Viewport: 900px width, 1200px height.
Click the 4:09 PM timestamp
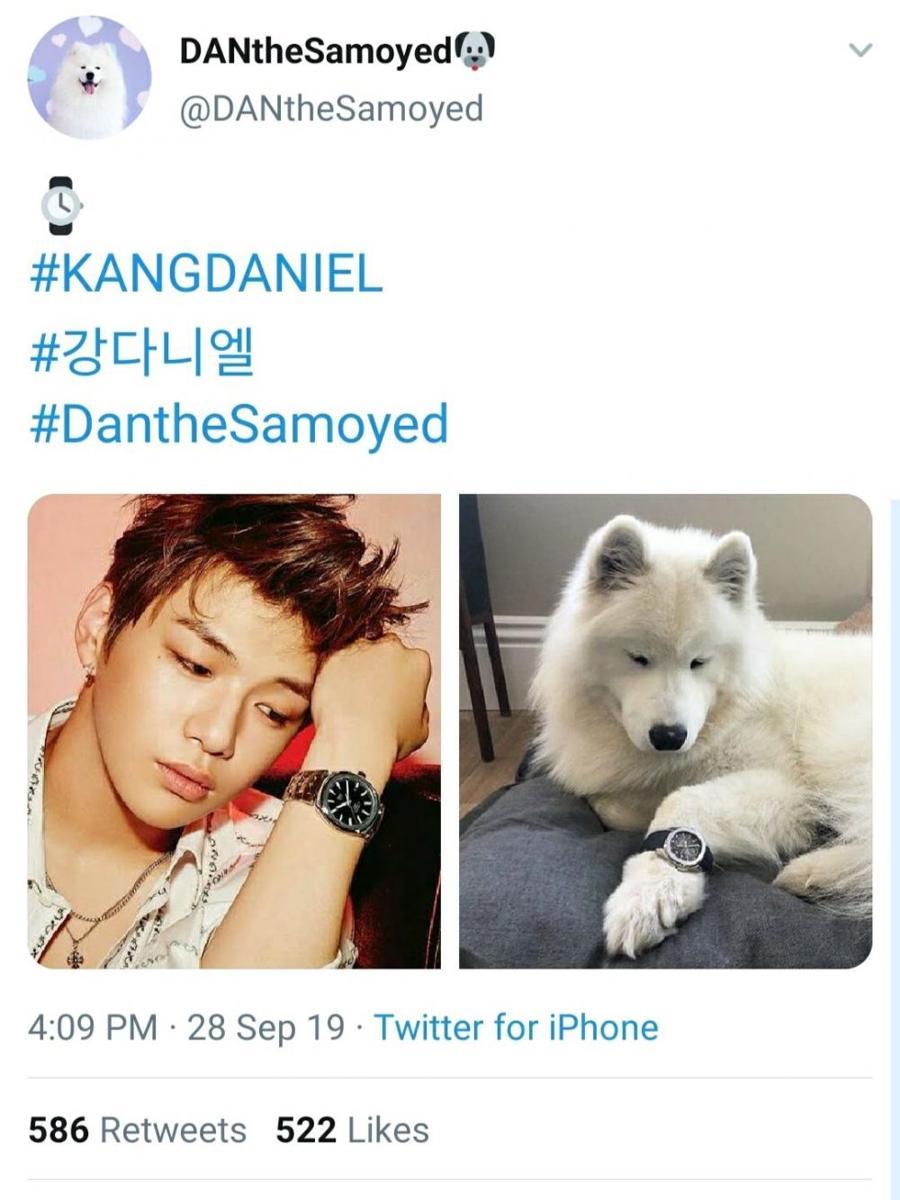pyautogui.click(x=93, y=1028)
